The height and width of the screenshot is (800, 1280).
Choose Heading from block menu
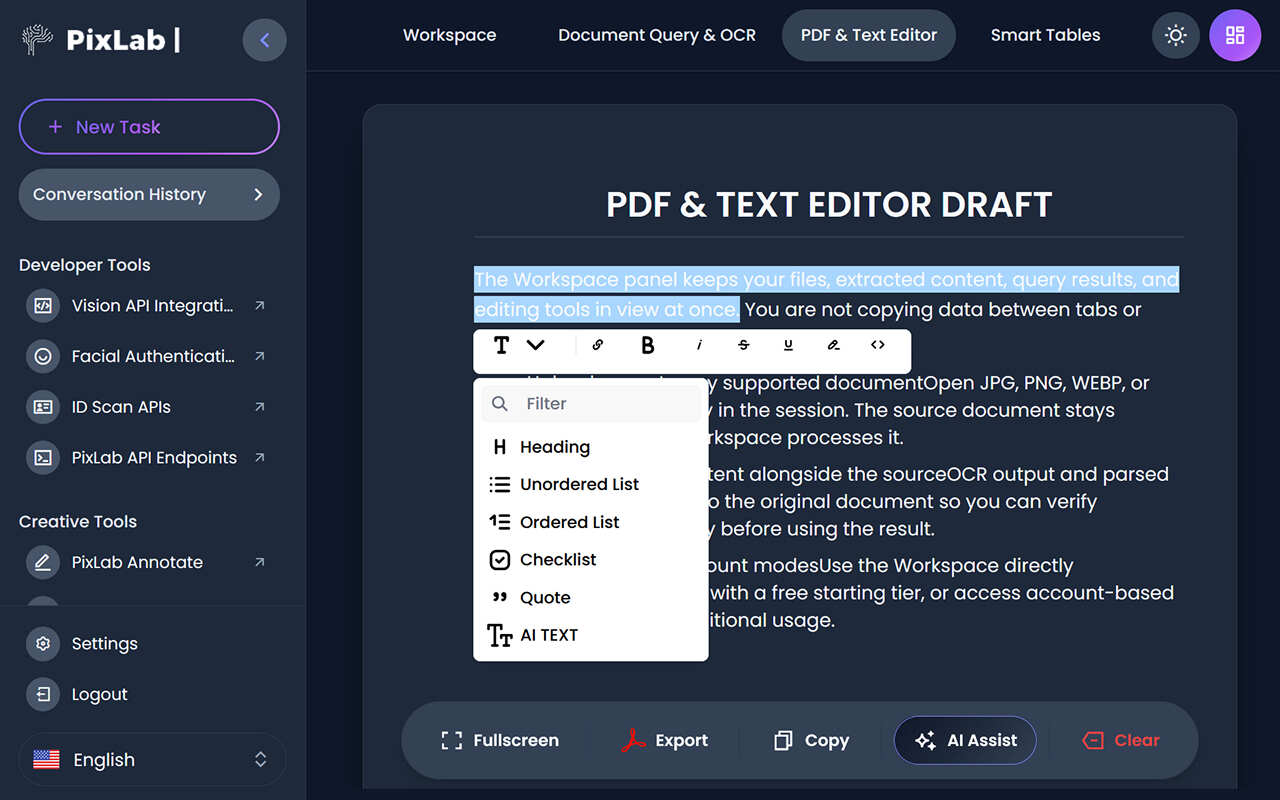tap(591, 447)
